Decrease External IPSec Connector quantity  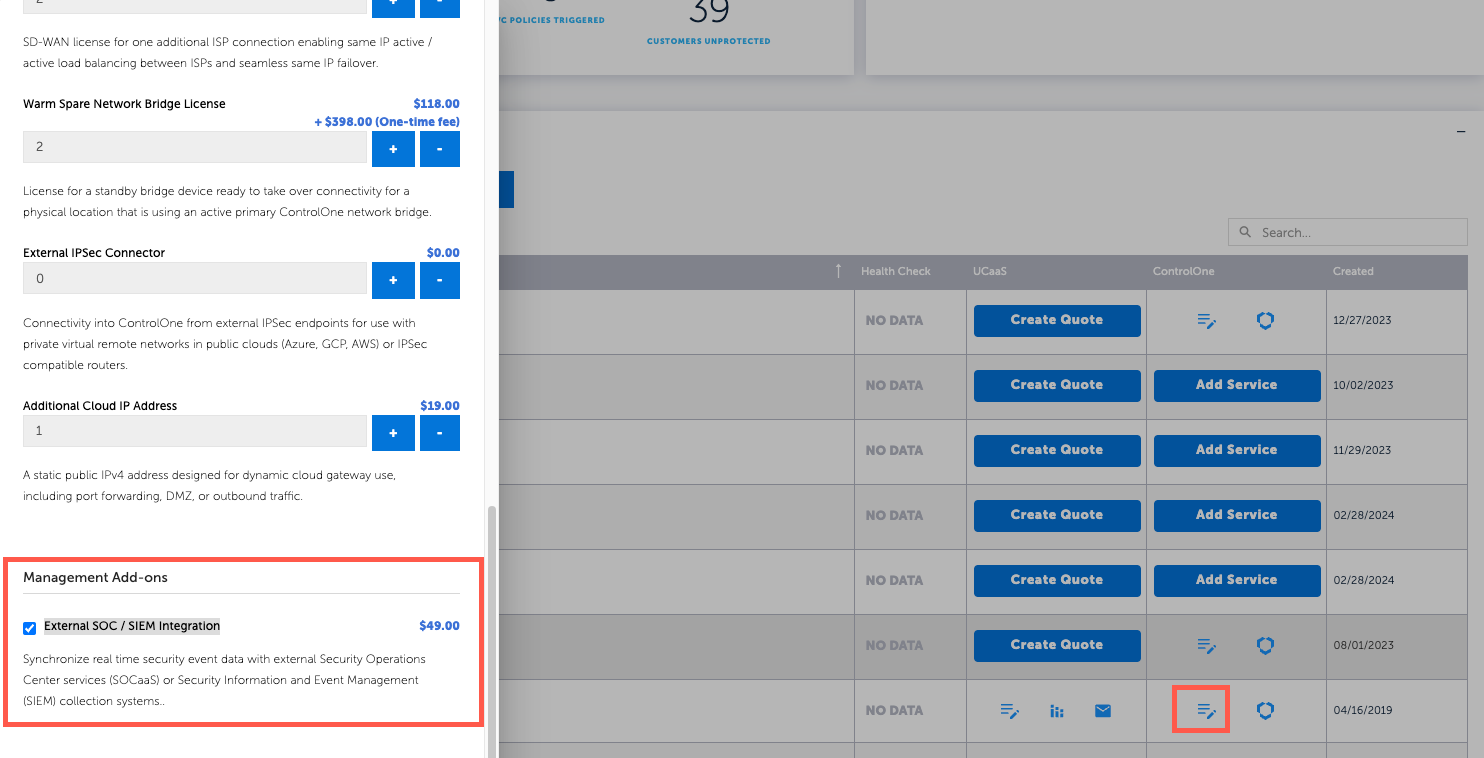click(439, 280)
